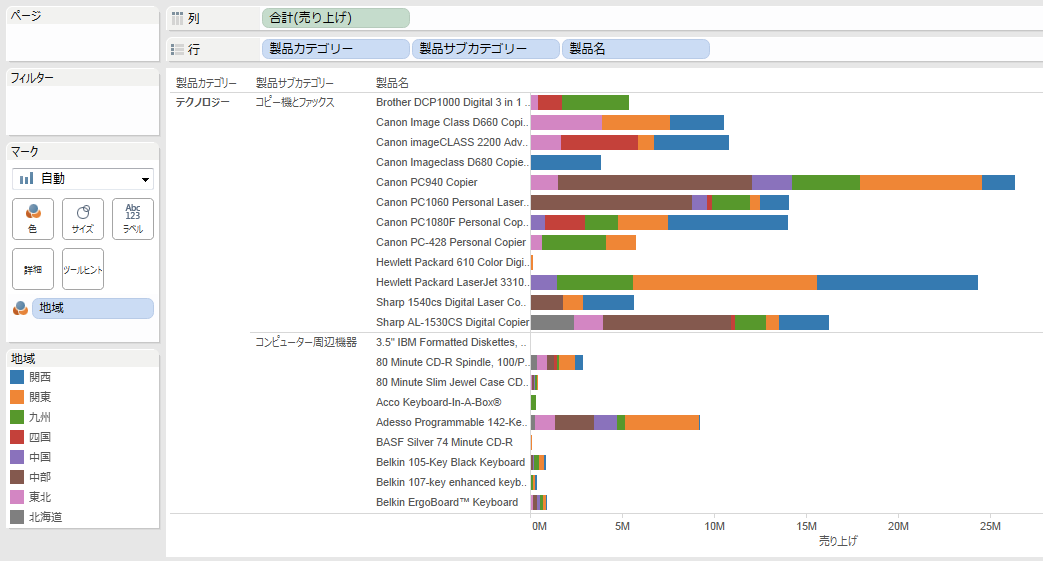This screenshot has width=1043, height=561.
Task: Click the Adesso Programmable 142-Ke label
Action: [452, 422]
